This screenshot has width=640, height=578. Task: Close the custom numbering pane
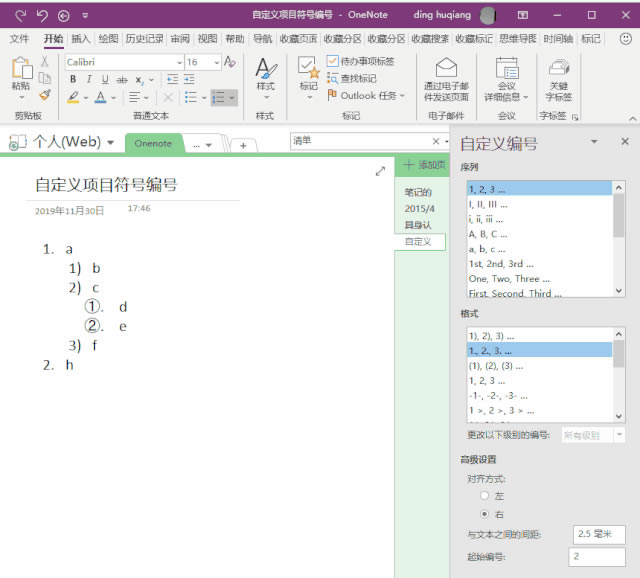tap(624, 141)
